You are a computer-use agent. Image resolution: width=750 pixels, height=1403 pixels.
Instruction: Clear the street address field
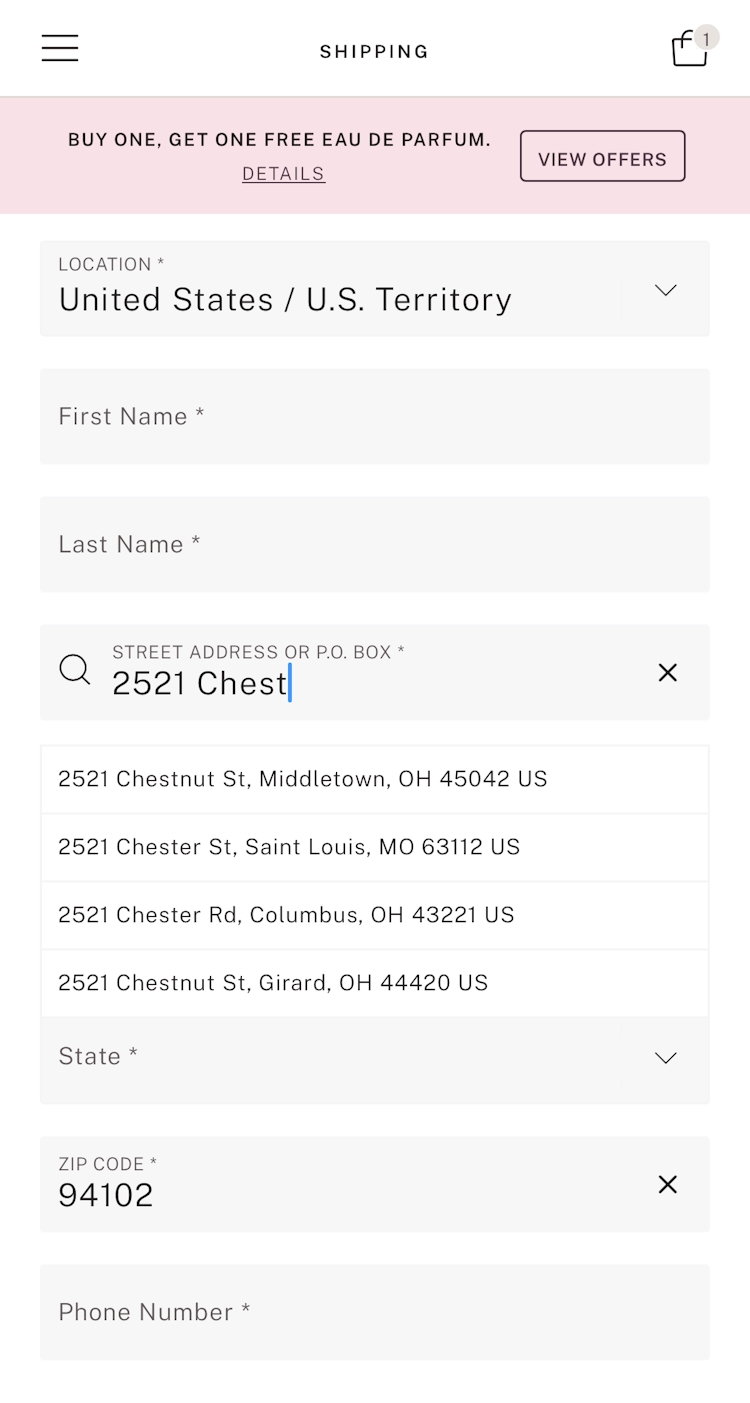pyautogui.click(x=668, y=673)
